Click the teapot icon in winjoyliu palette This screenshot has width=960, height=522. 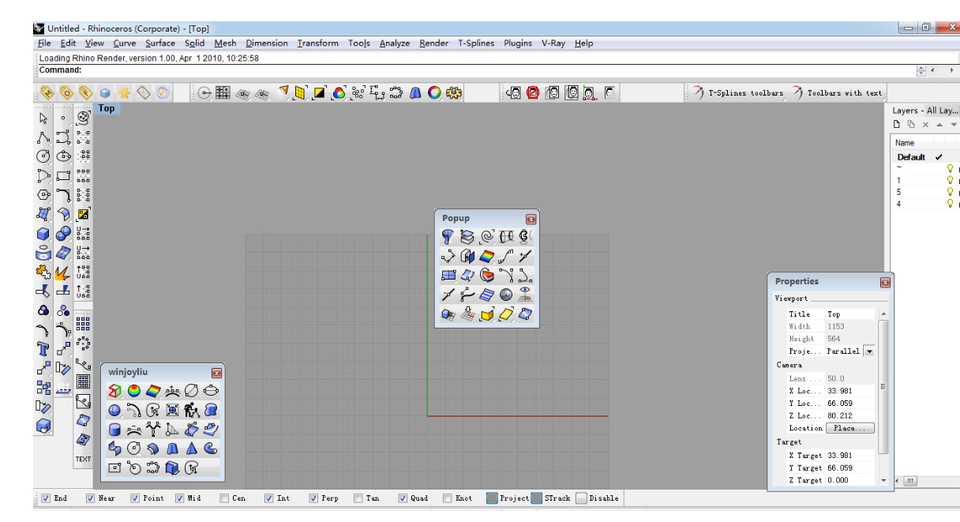pos(211,390)
